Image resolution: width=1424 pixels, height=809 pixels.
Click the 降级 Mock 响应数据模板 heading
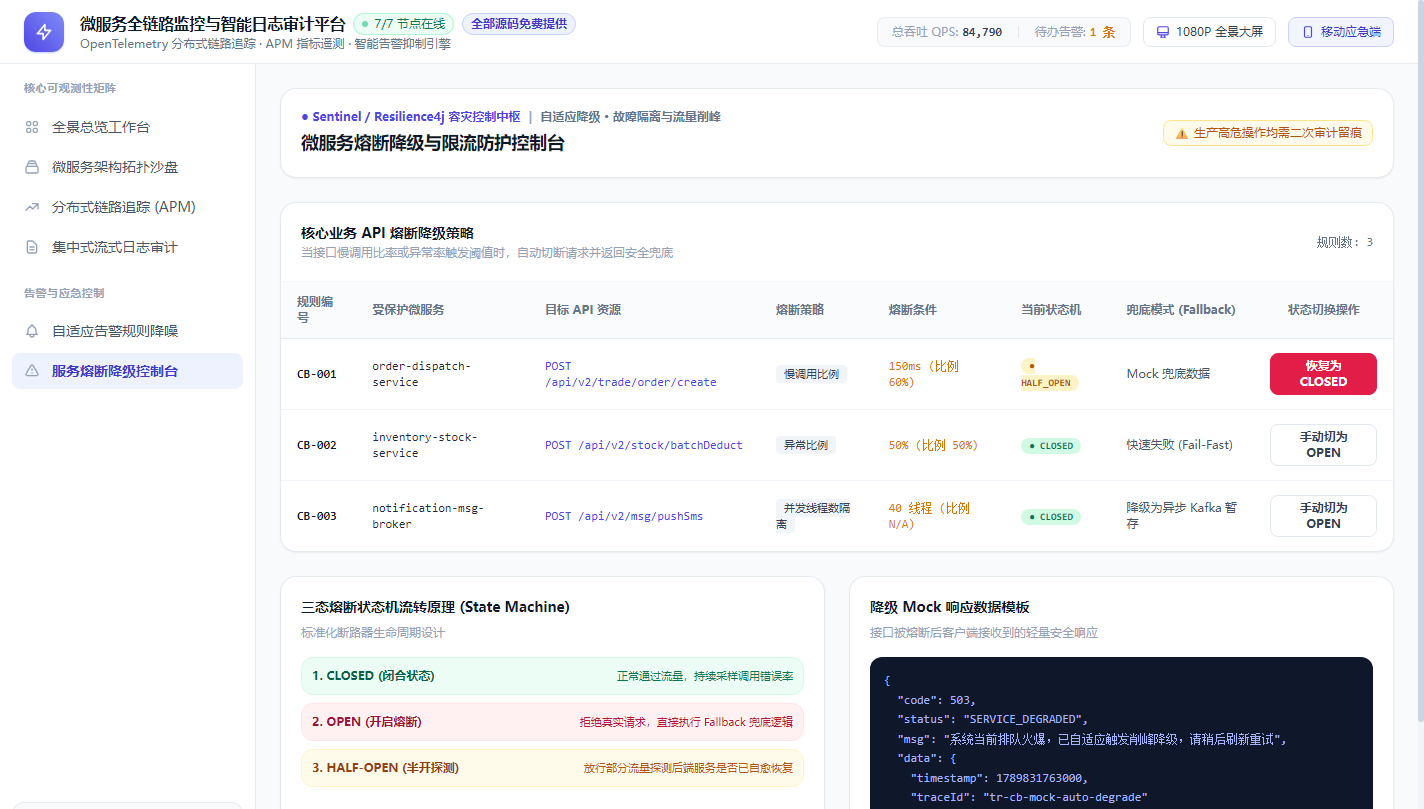[950, 607]
